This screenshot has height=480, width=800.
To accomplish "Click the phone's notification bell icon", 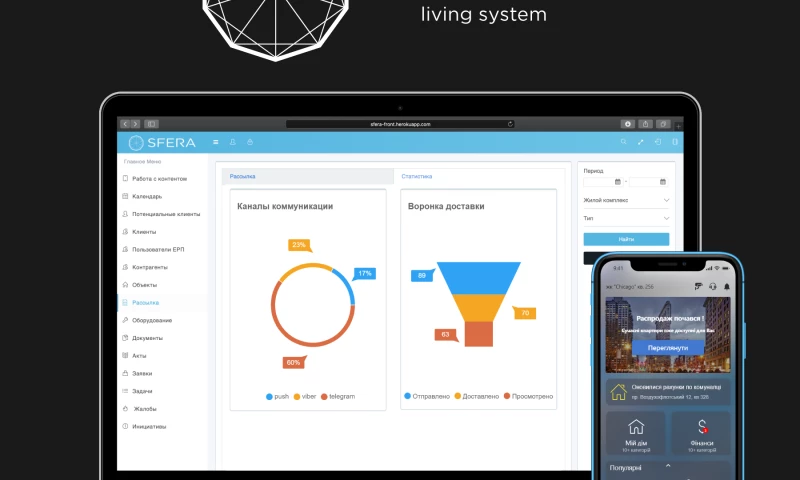I will [x=727, y=287].
